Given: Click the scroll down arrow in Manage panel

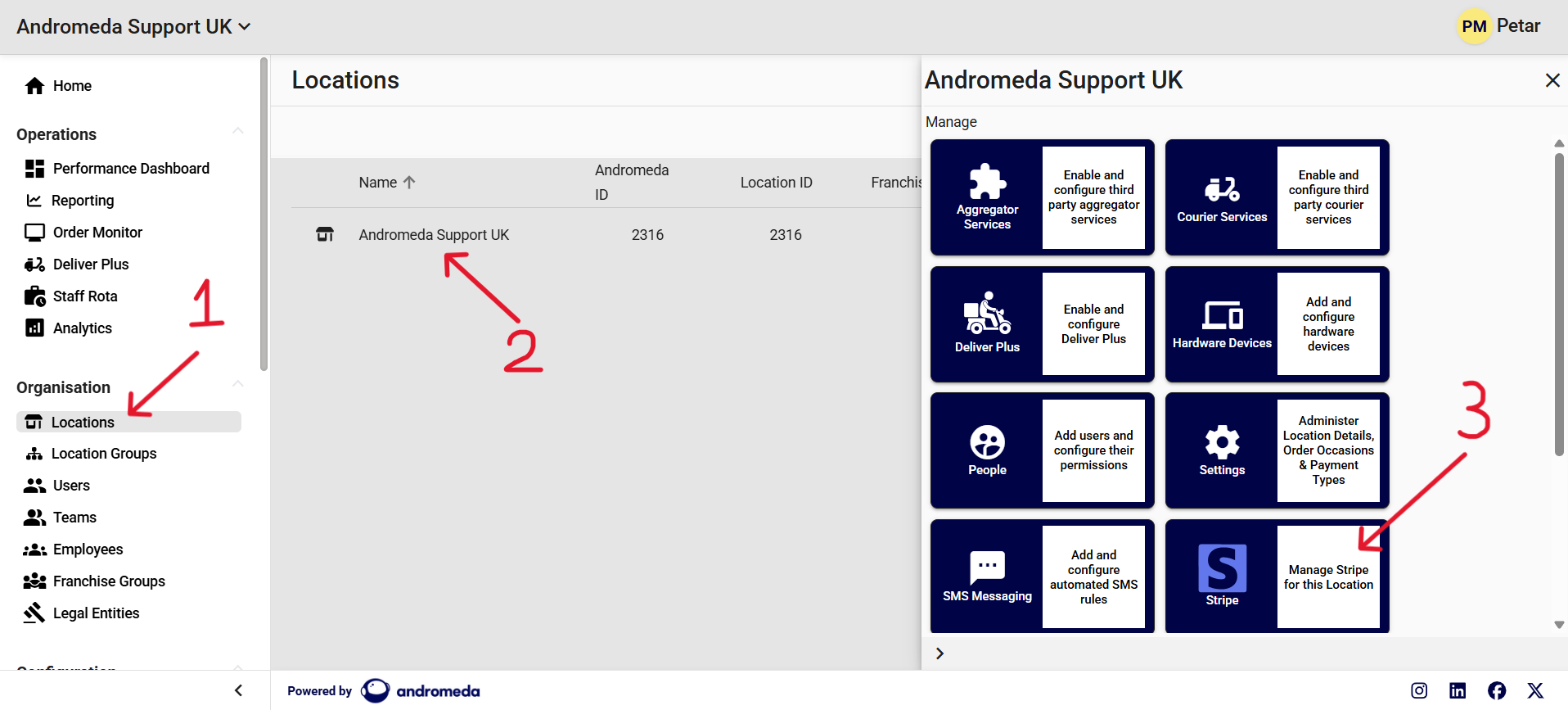Looking at the screenshot, I should click(x=1559, y=625).
